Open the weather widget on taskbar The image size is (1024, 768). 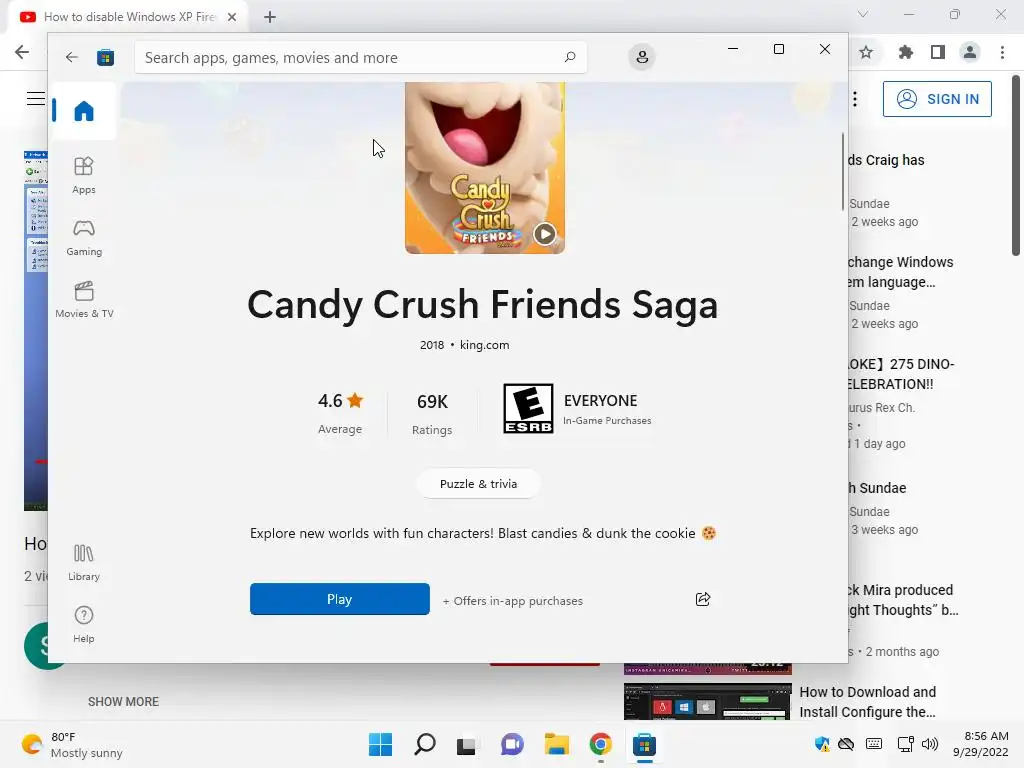click(72, 744)
